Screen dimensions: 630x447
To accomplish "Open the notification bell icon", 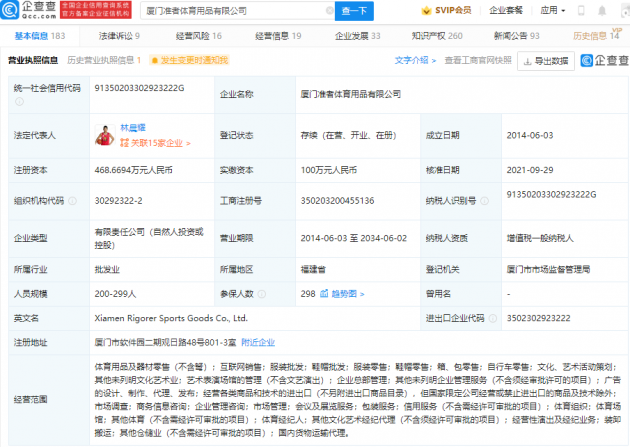I will 602,10.
